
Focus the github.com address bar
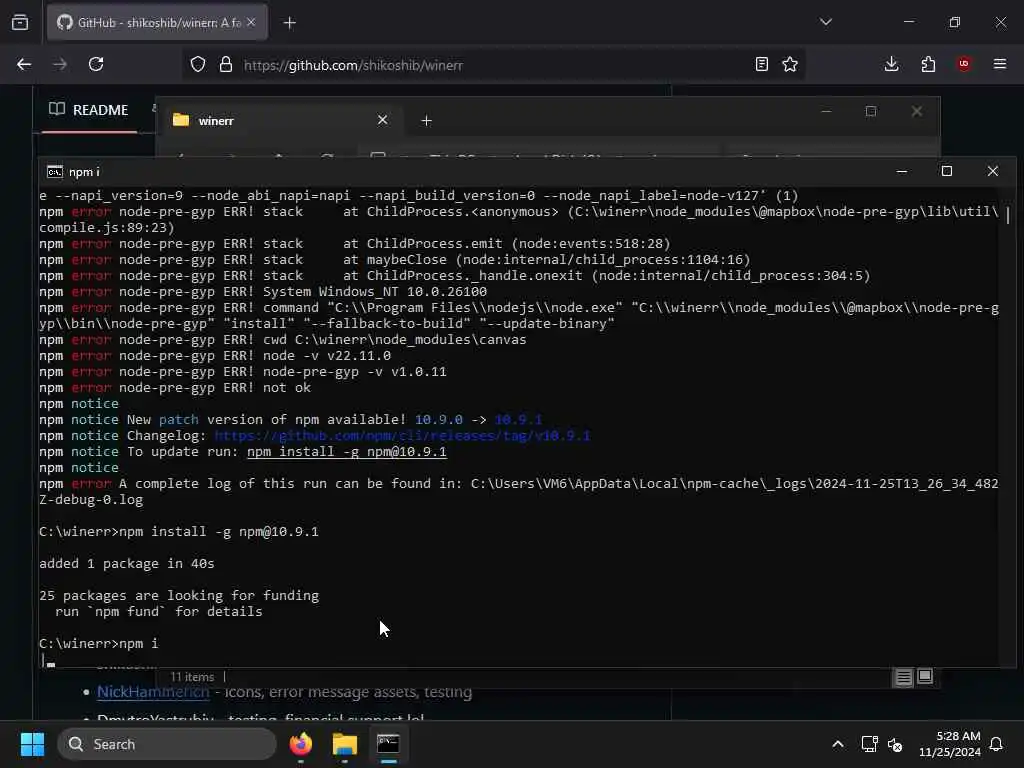tap(493, 65)
